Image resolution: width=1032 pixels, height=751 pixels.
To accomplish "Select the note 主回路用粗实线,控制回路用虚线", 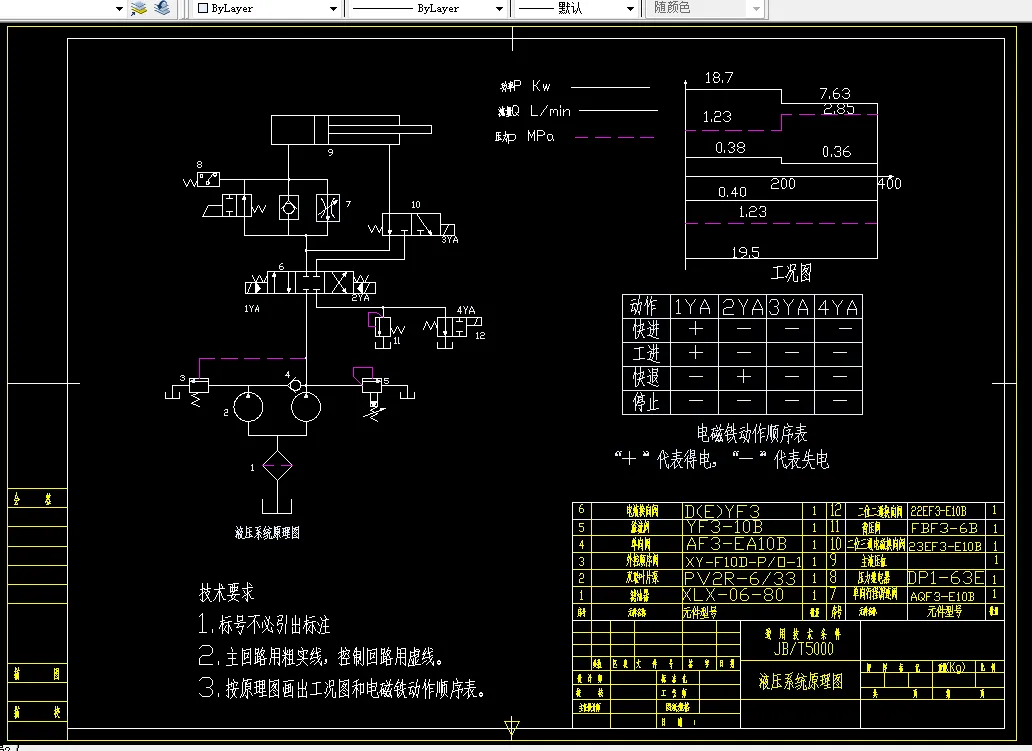I will tap(321, 656).
